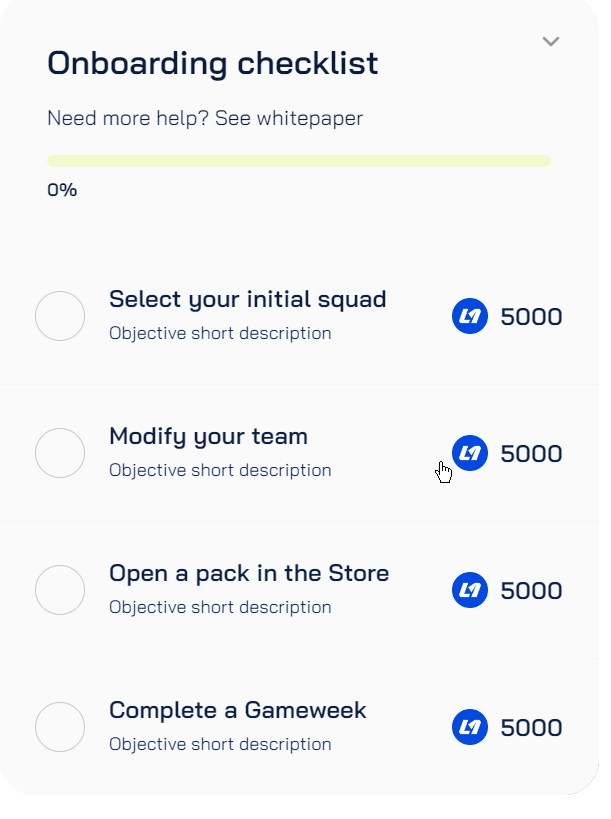Click coin icon next to Complete a Gameweek
Screen dimensions: 611x819
(x=469, y=728)
